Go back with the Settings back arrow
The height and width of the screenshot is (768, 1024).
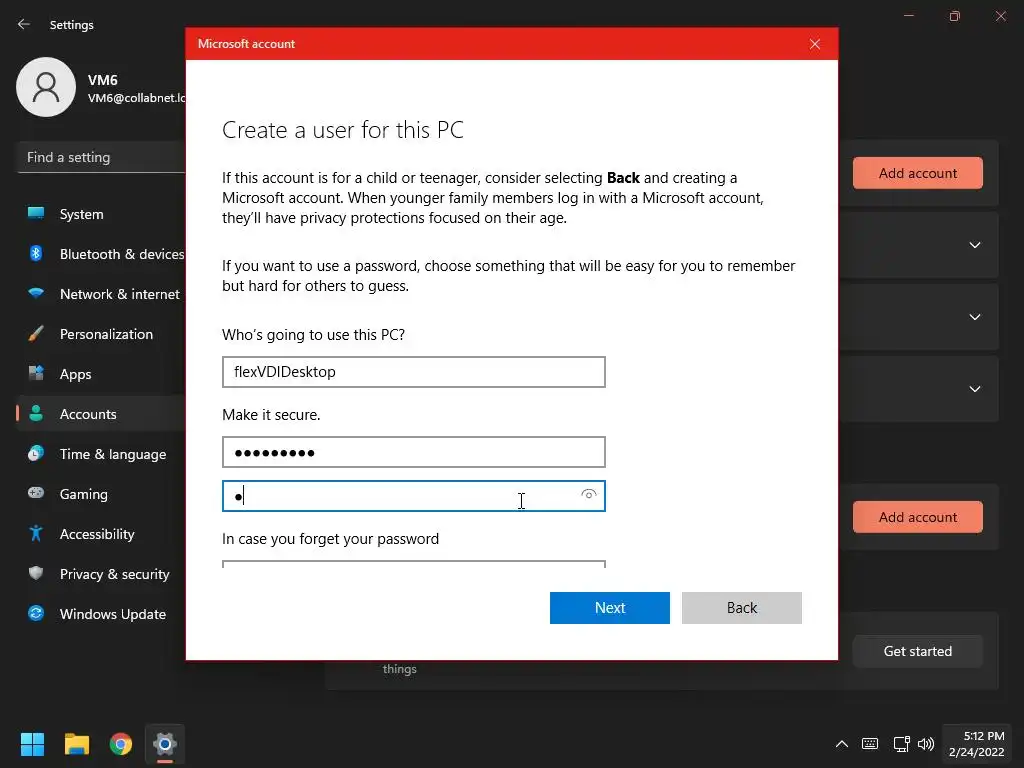tap(24, 24)
